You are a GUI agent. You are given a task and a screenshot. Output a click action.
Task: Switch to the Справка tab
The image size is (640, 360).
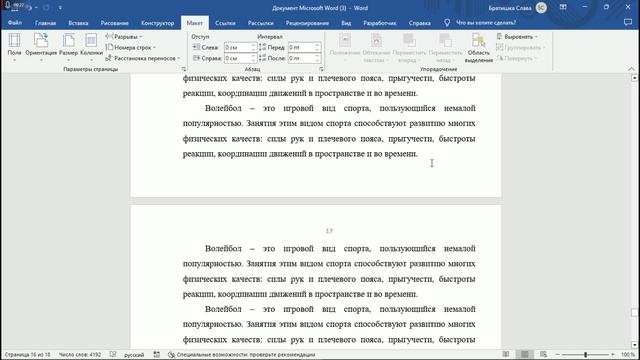pos(420,23)
